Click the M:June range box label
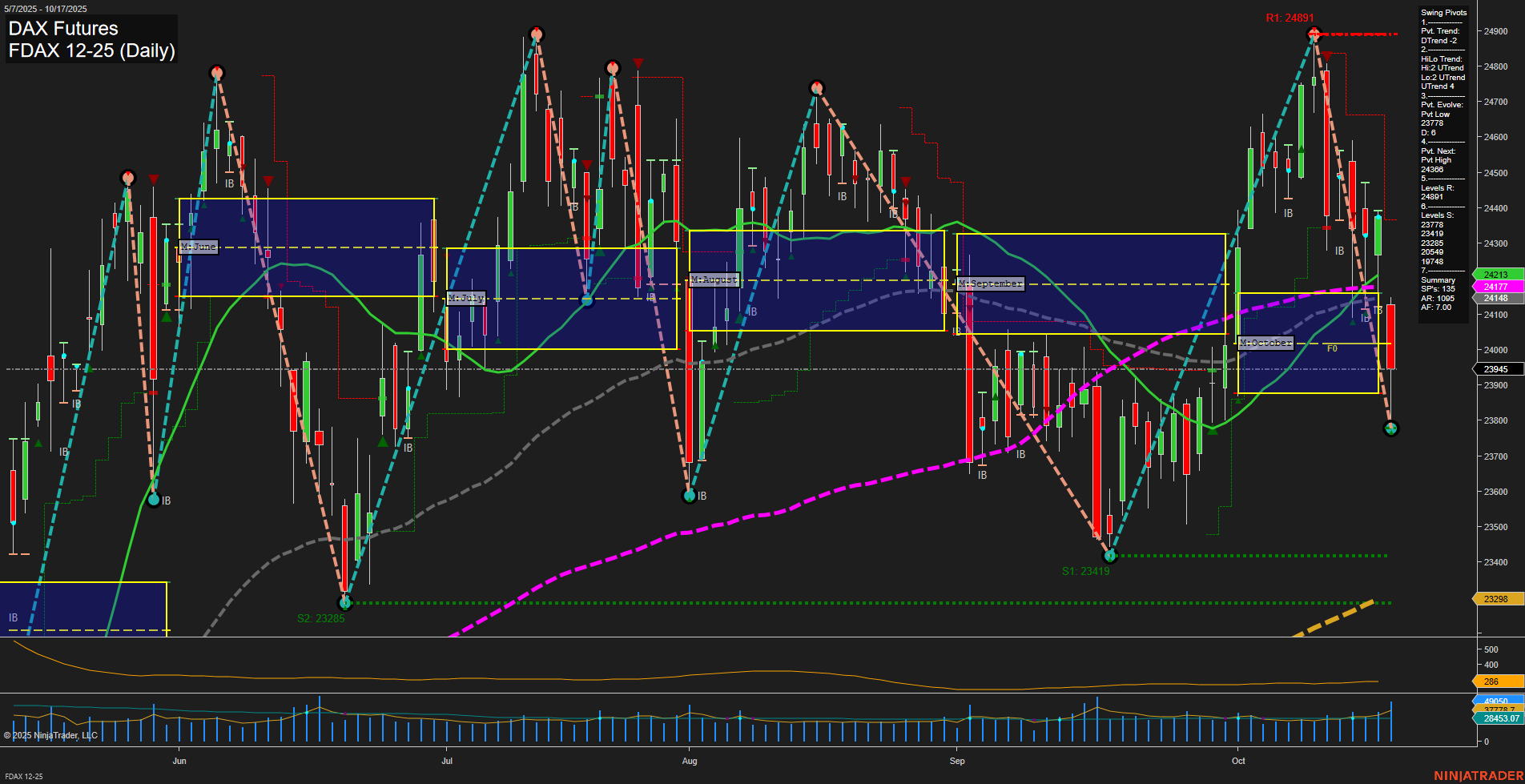This screenshot has height=784, width=1525. tap(199, 247)
